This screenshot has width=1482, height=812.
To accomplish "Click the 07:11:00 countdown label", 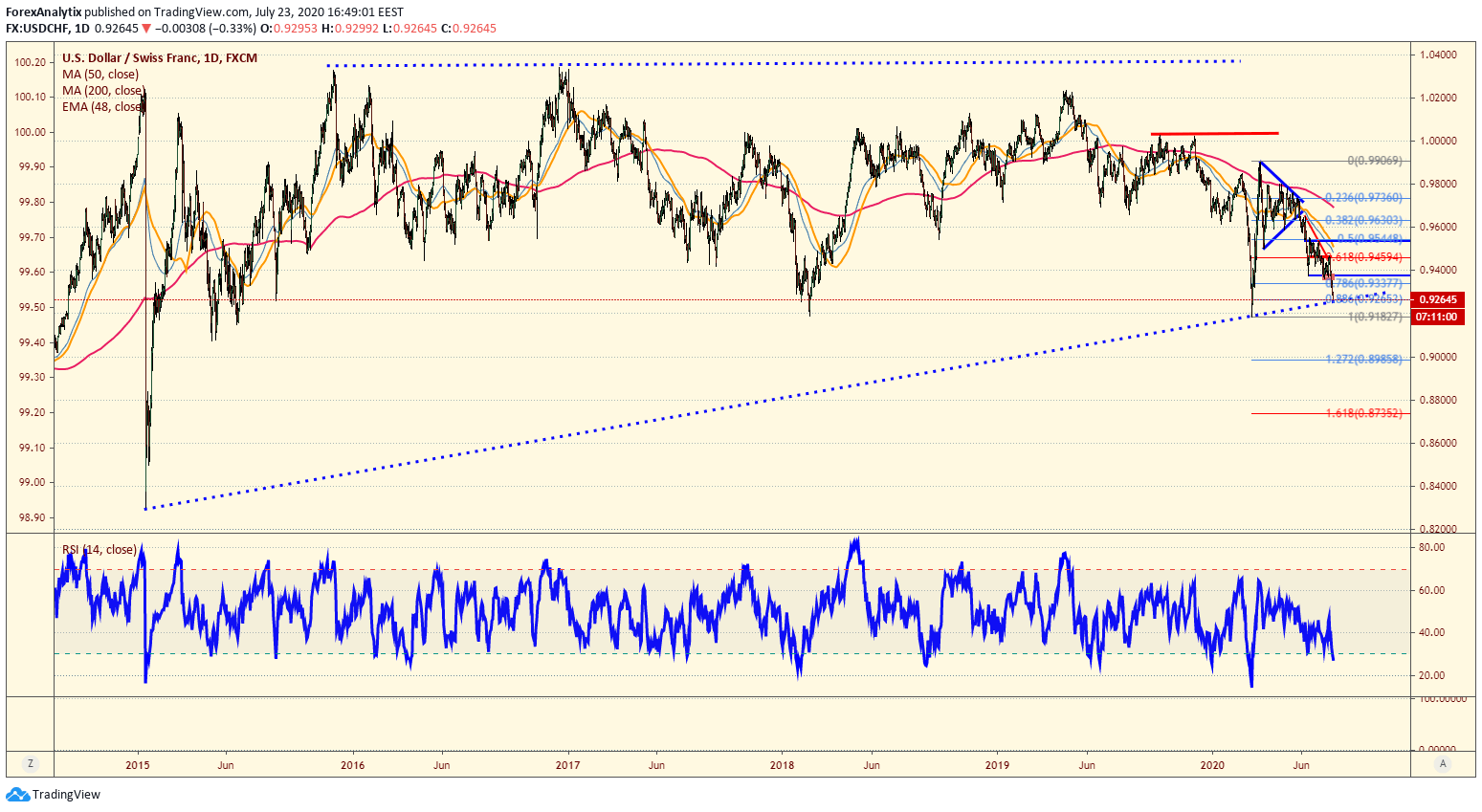I will pos(1438,317).
